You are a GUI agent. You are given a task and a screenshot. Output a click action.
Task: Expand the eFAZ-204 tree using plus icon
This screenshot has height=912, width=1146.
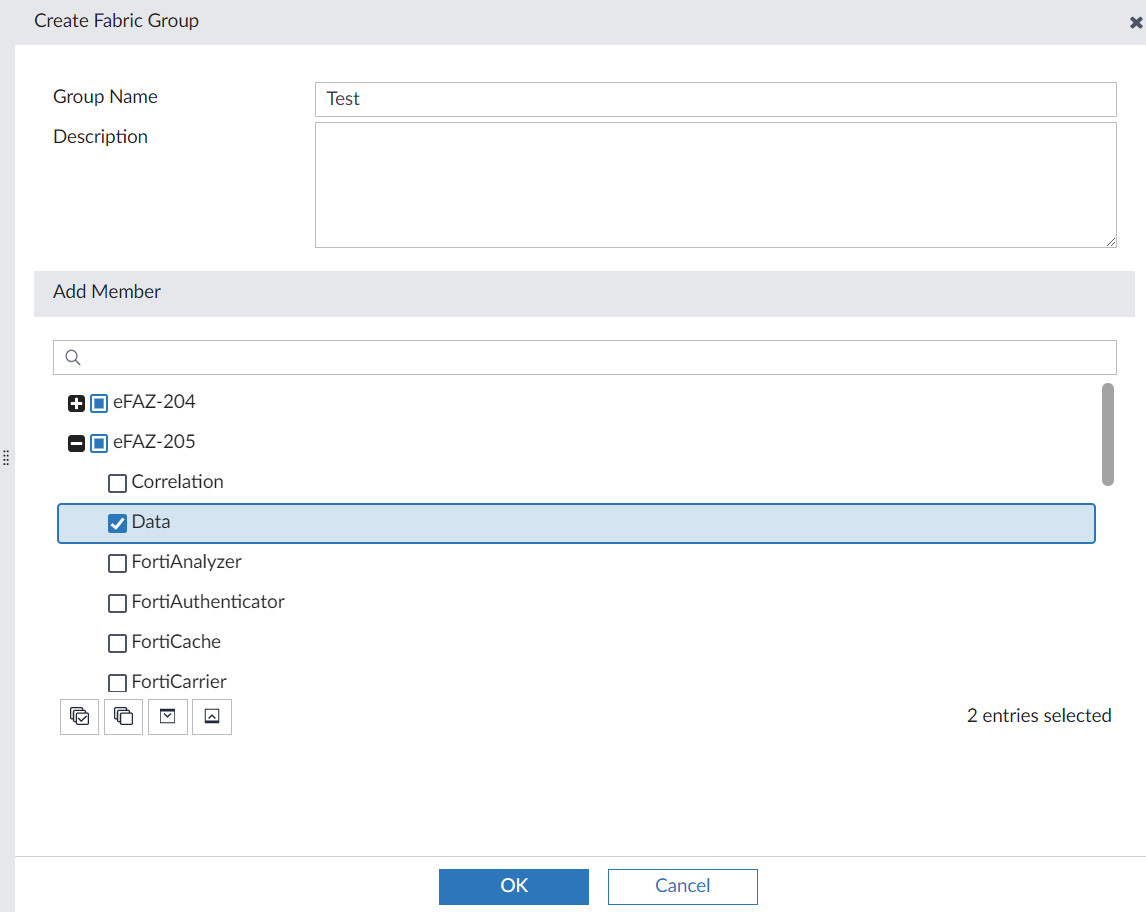[x=76, y=402]
